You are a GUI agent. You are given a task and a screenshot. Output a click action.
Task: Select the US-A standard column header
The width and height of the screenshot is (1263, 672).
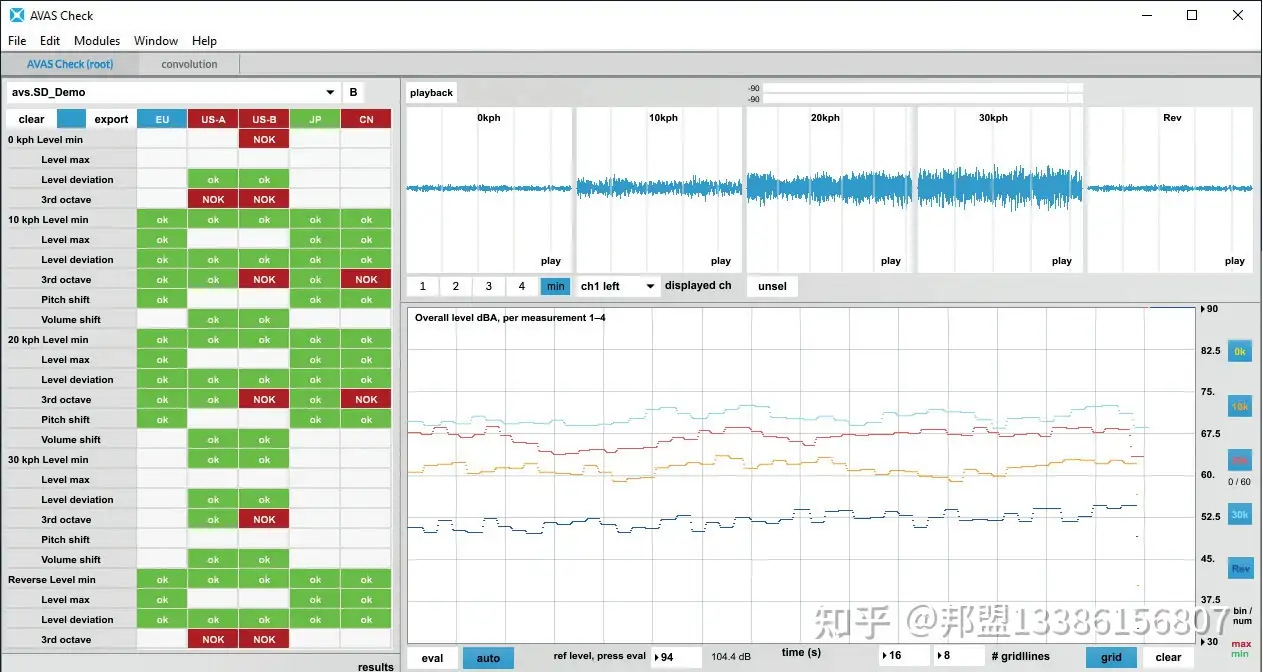tap(213, 119)
